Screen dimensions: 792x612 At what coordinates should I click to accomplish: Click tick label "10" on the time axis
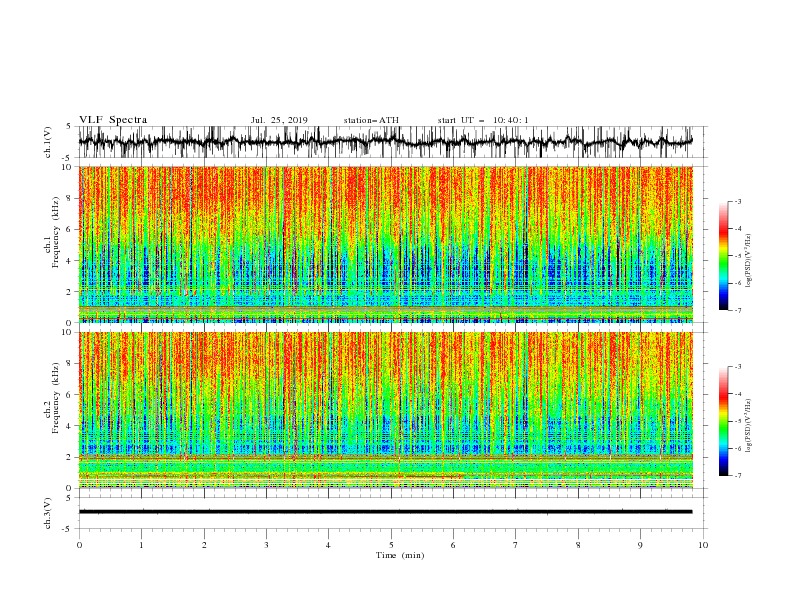703,545
